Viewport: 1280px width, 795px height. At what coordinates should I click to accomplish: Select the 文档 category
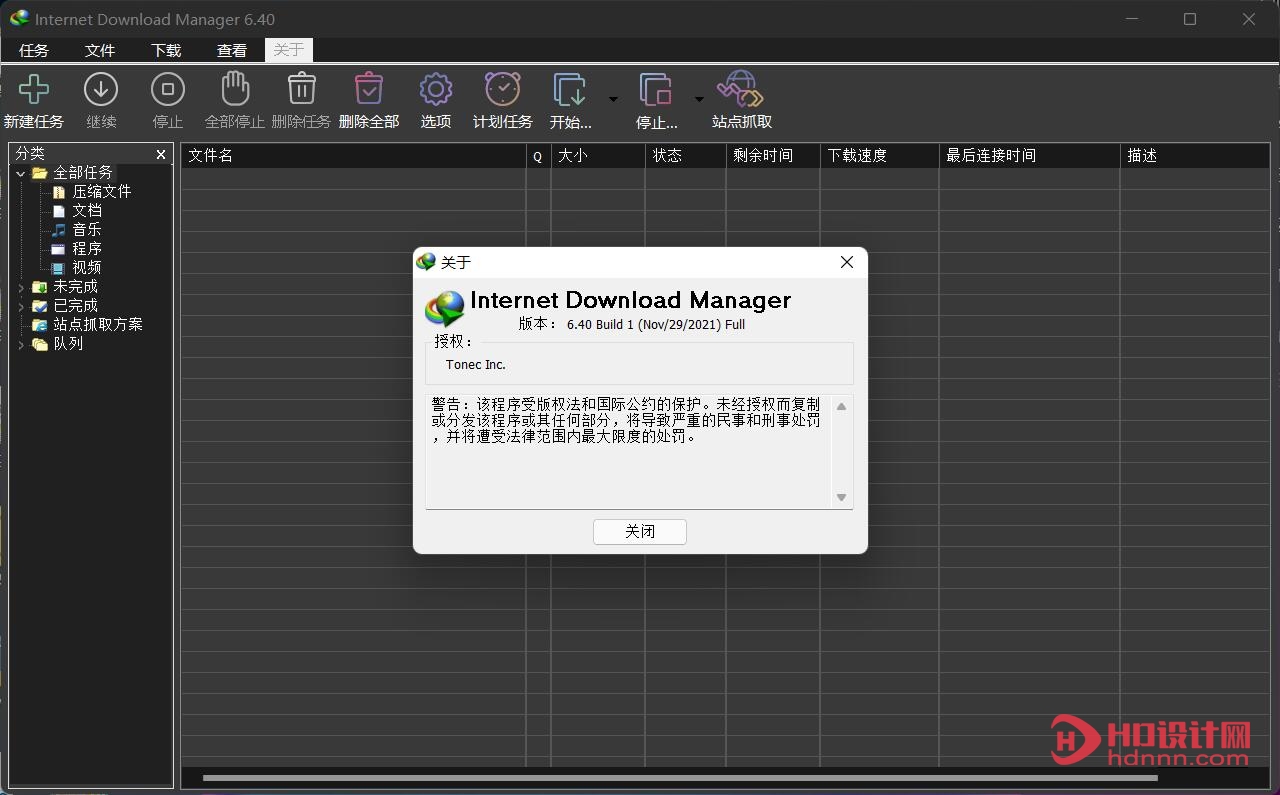click(x=86, y=211)
